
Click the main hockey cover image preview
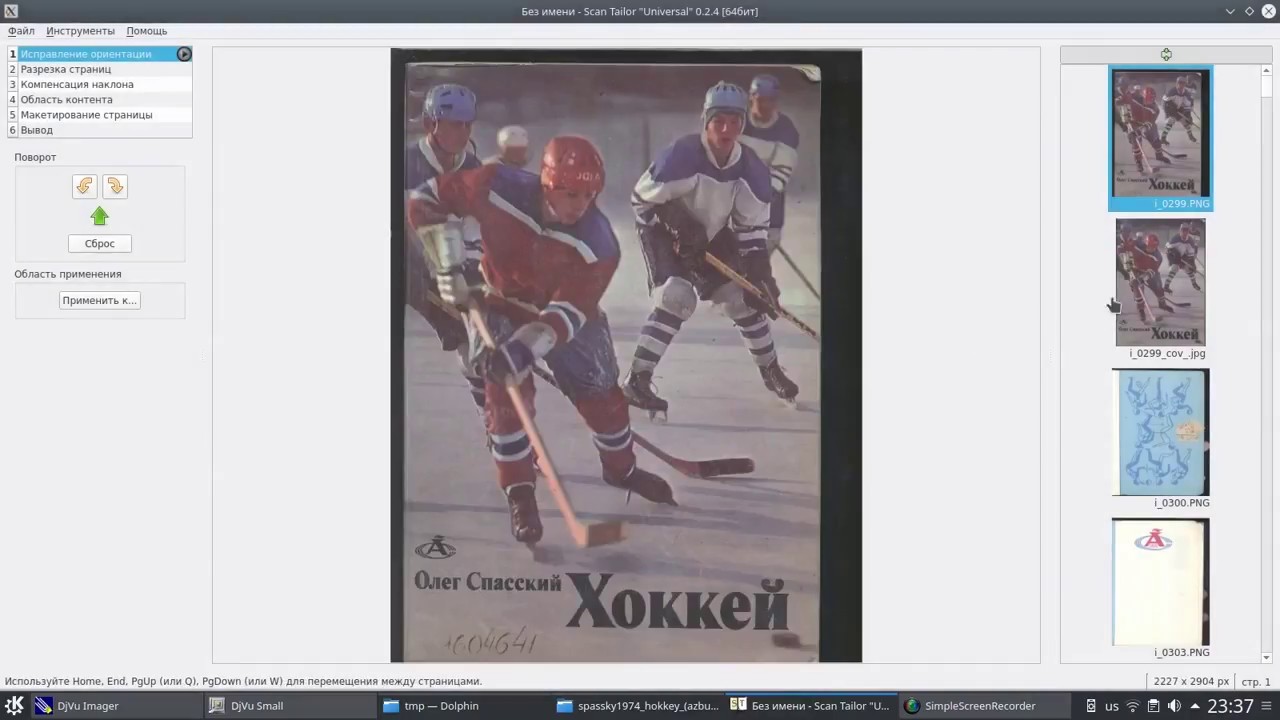626,355
